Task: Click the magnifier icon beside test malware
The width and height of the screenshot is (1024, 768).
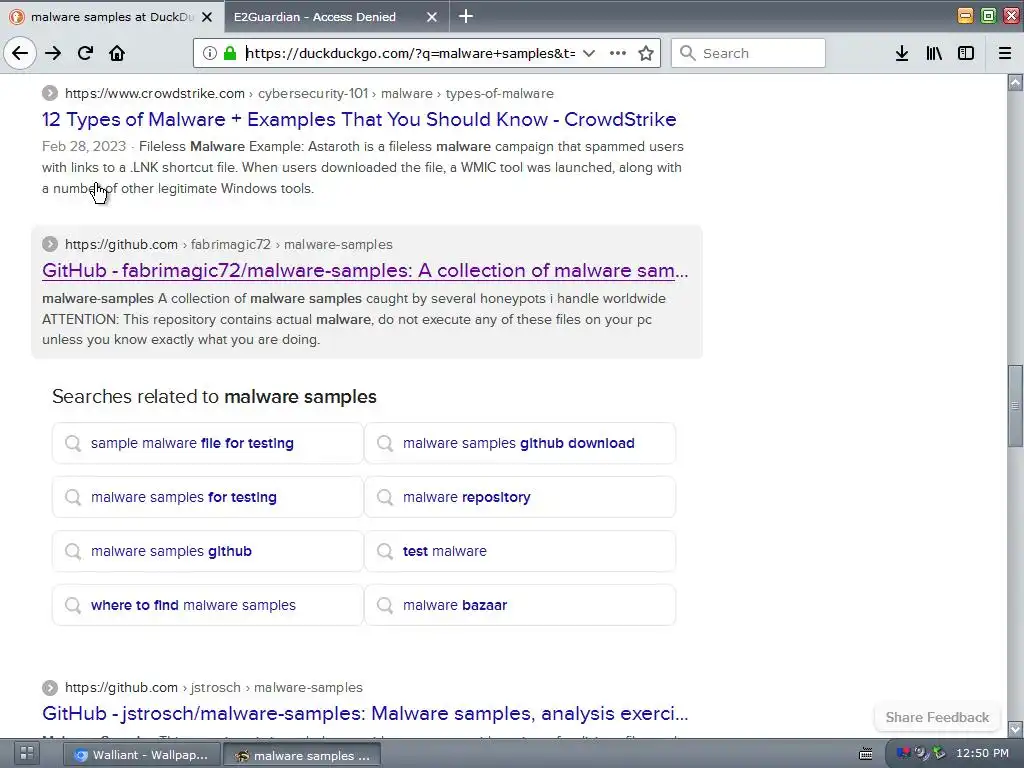Action: tap(385, 551)
